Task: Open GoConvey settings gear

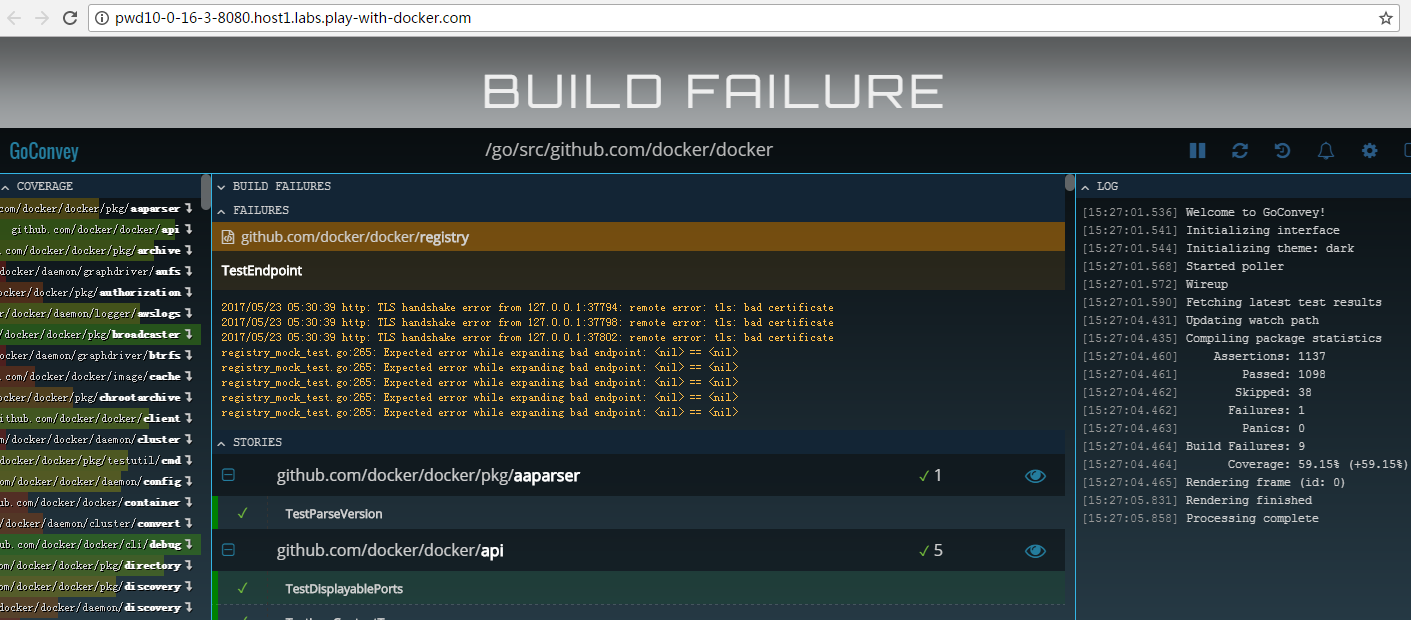Action: click(x=1370, y=151)
